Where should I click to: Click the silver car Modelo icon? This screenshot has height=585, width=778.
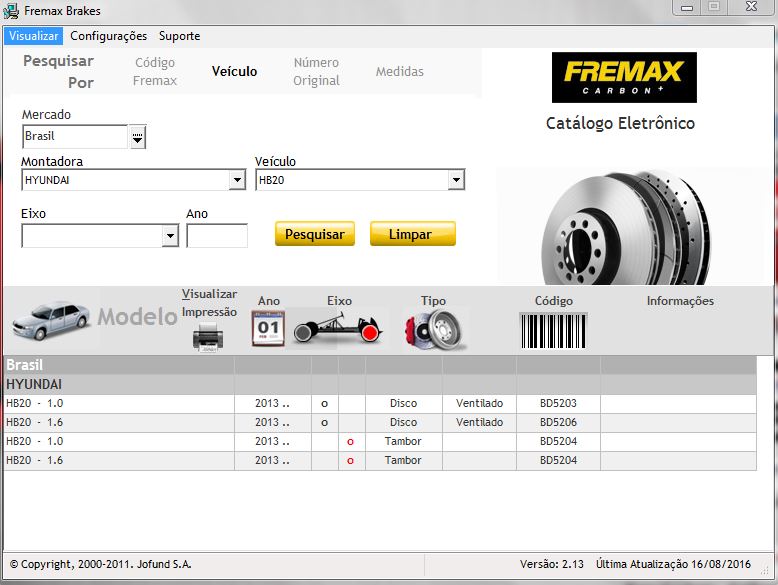point(52,319)
